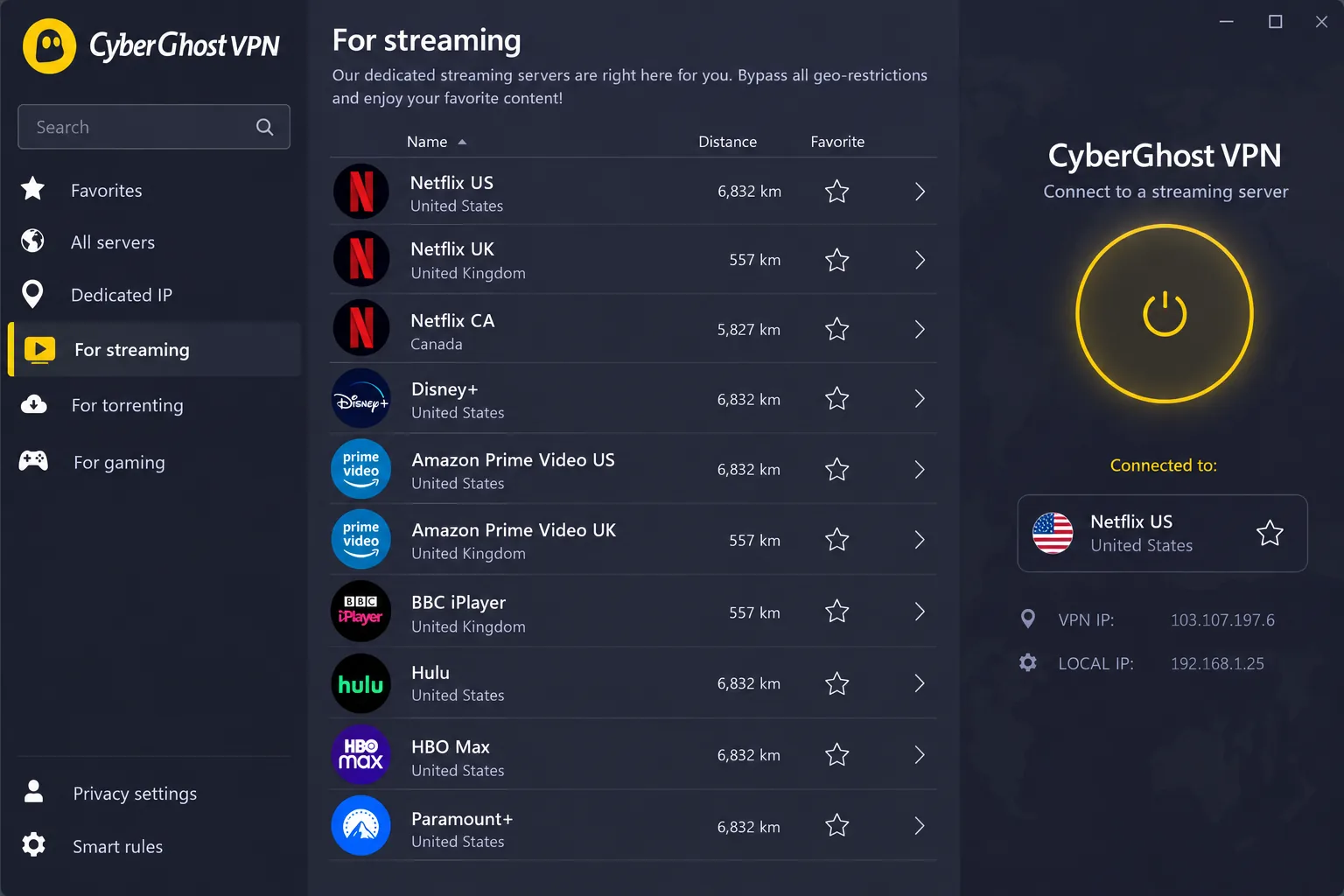Star the Disney+ server as favorite
Viewport: 1344px width, 896px height.
coord(837,399)
